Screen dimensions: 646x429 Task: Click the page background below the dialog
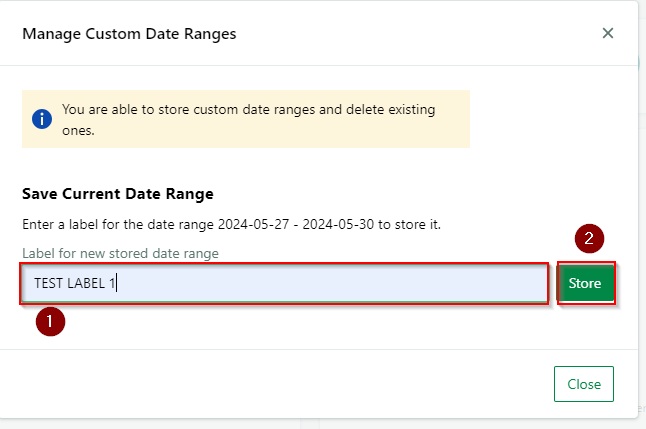point(165,424)
